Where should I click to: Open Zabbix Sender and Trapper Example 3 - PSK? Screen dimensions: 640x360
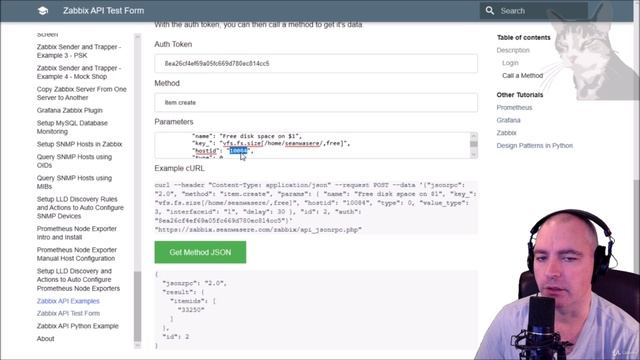pos(79,51)
